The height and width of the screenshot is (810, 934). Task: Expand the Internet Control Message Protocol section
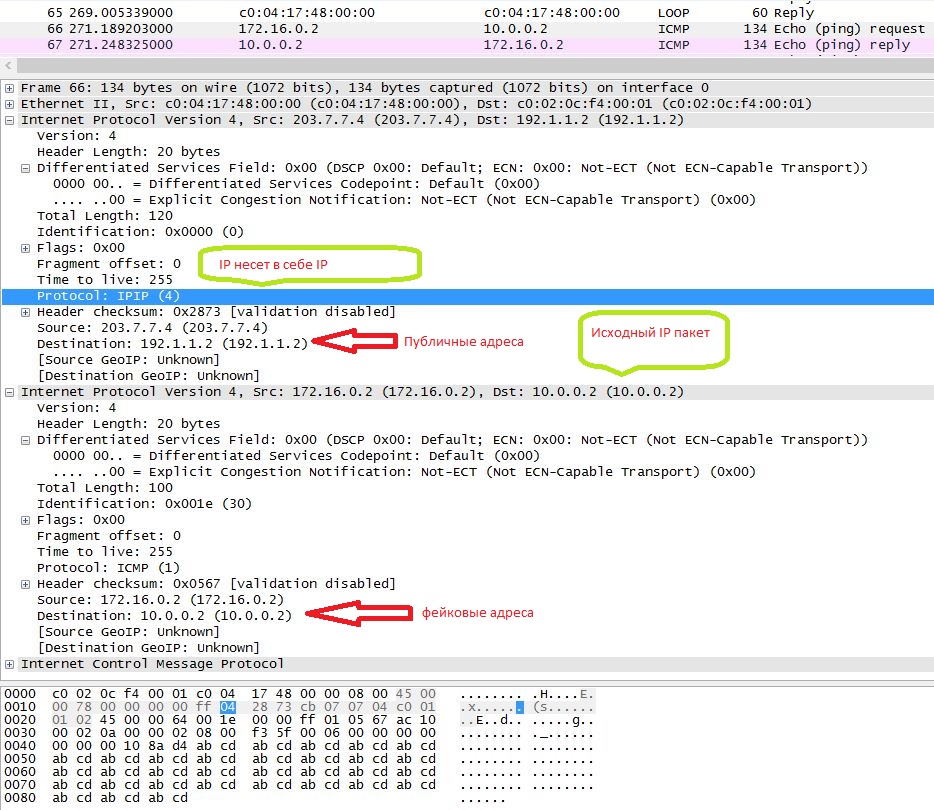10,664
